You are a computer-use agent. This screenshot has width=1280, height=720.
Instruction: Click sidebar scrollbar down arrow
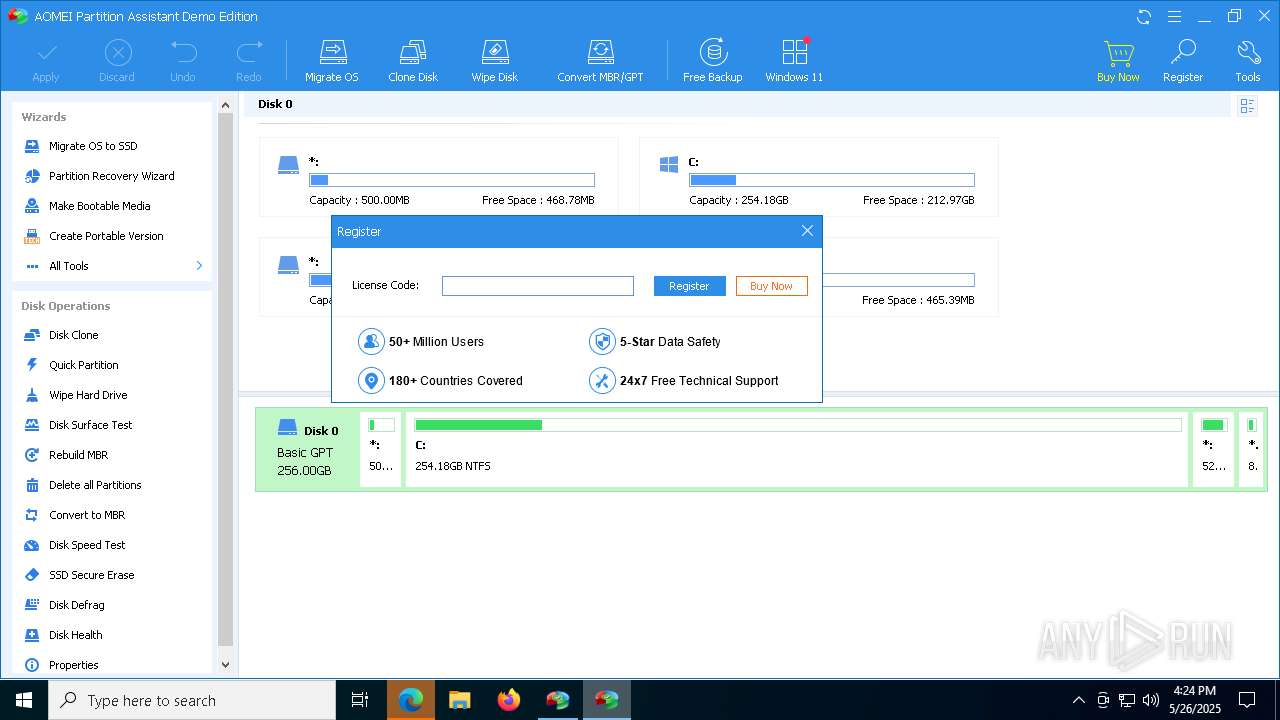point(225,664)
